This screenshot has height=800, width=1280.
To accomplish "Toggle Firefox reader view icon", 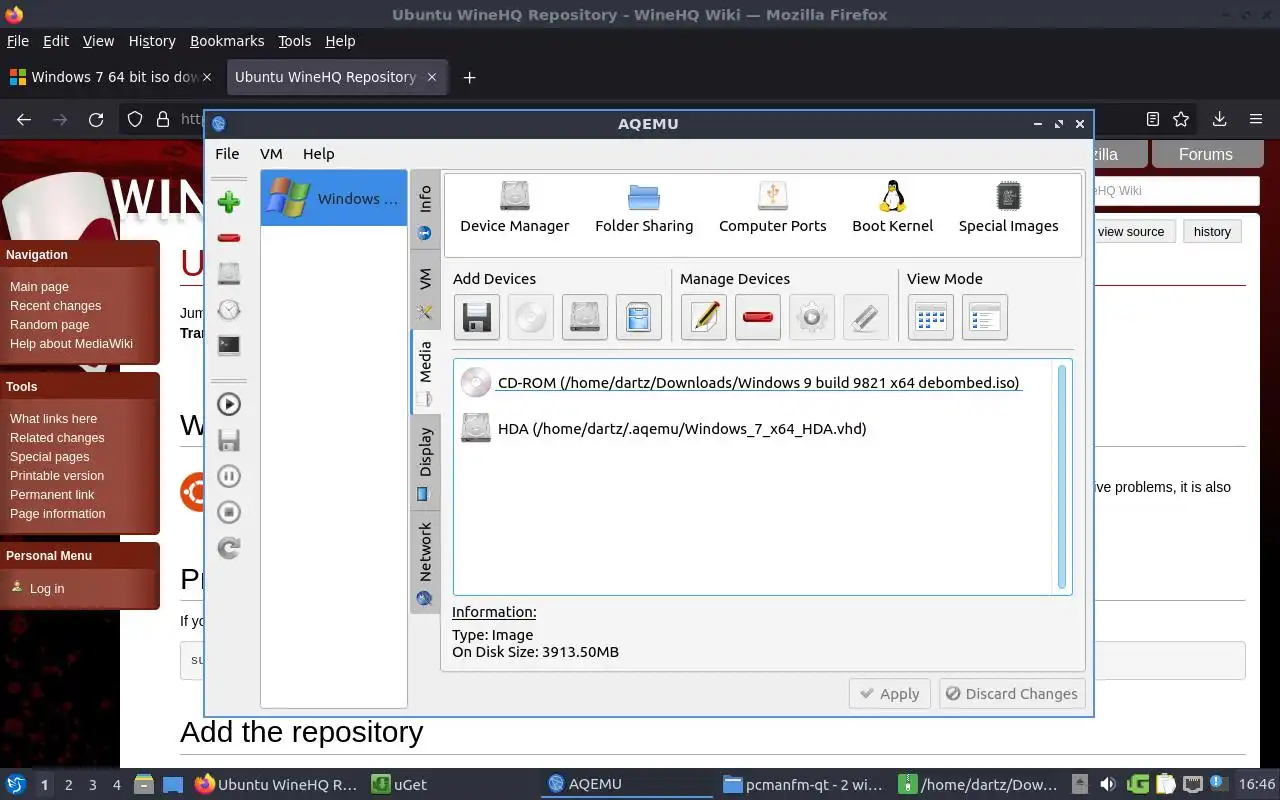I will pos(1153,119).
